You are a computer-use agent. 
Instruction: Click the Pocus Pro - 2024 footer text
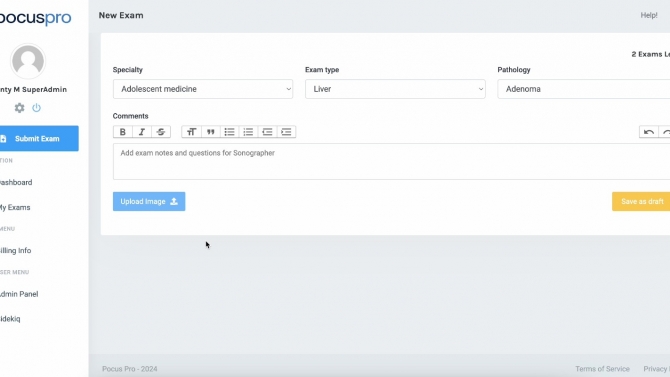point(129,369)
